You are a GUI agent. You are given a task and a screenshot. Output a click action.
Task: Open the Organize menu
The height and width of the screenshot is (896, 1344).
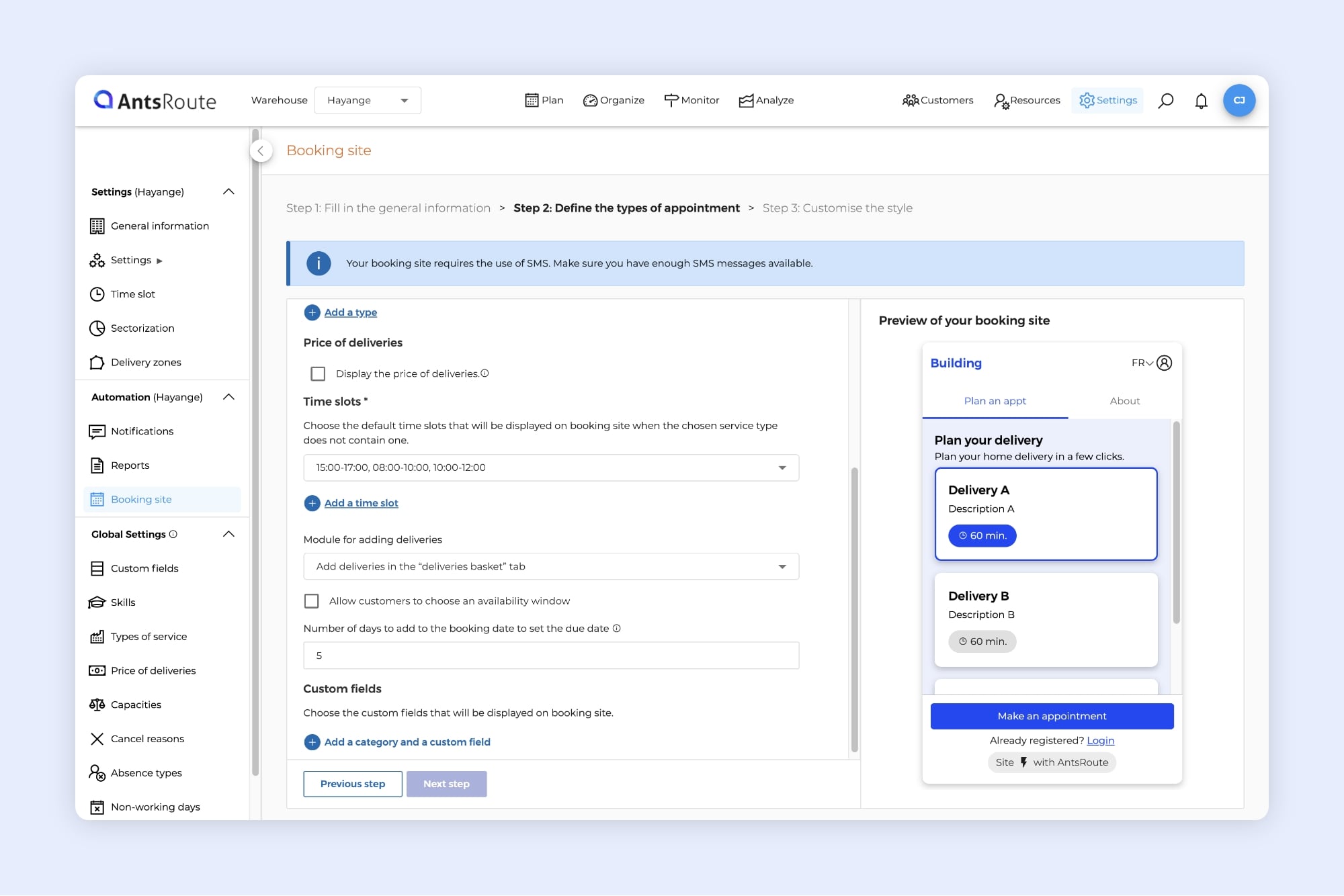point(614,101)
